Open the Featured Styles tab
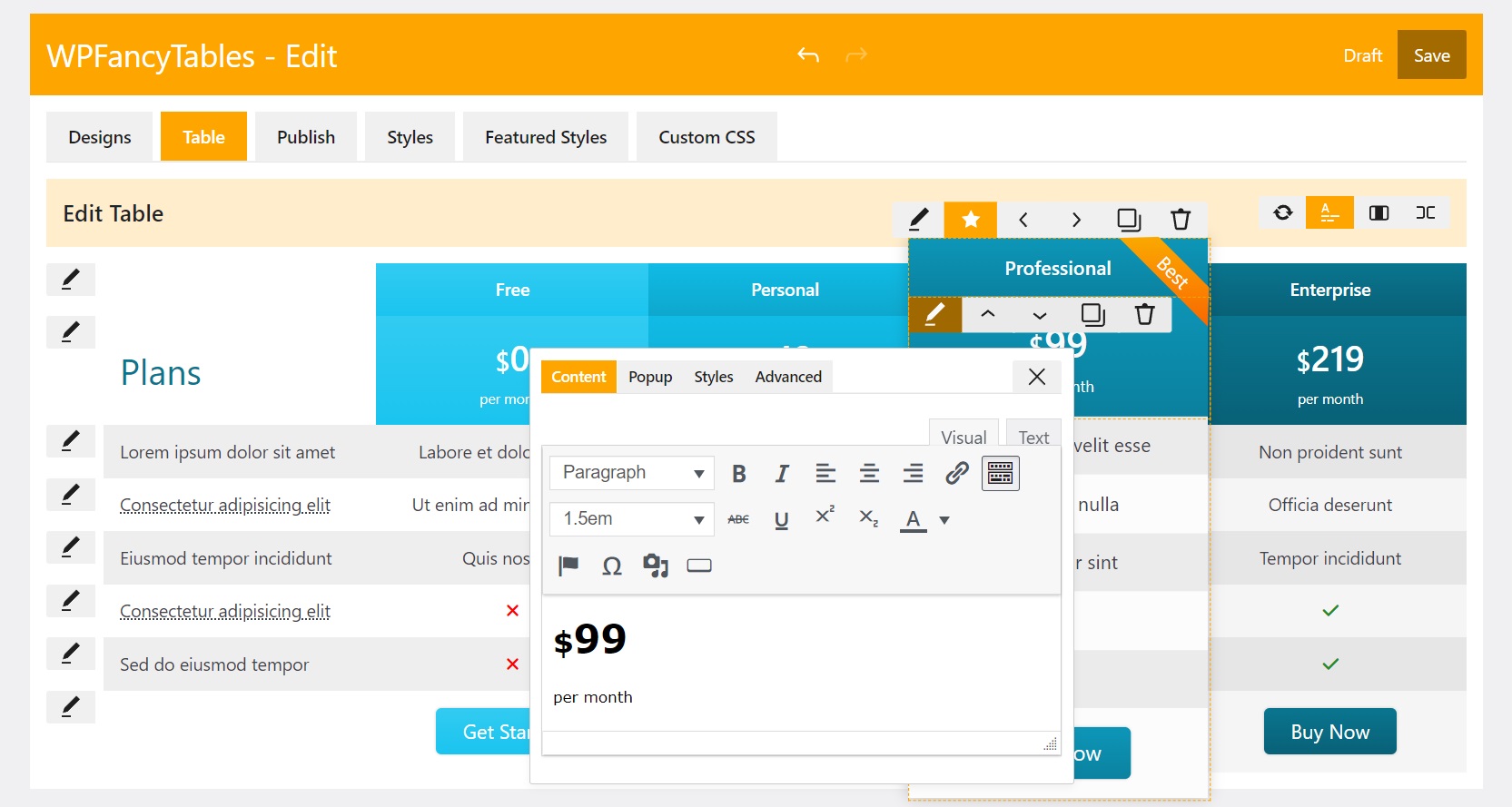 [x=546, y=137]
